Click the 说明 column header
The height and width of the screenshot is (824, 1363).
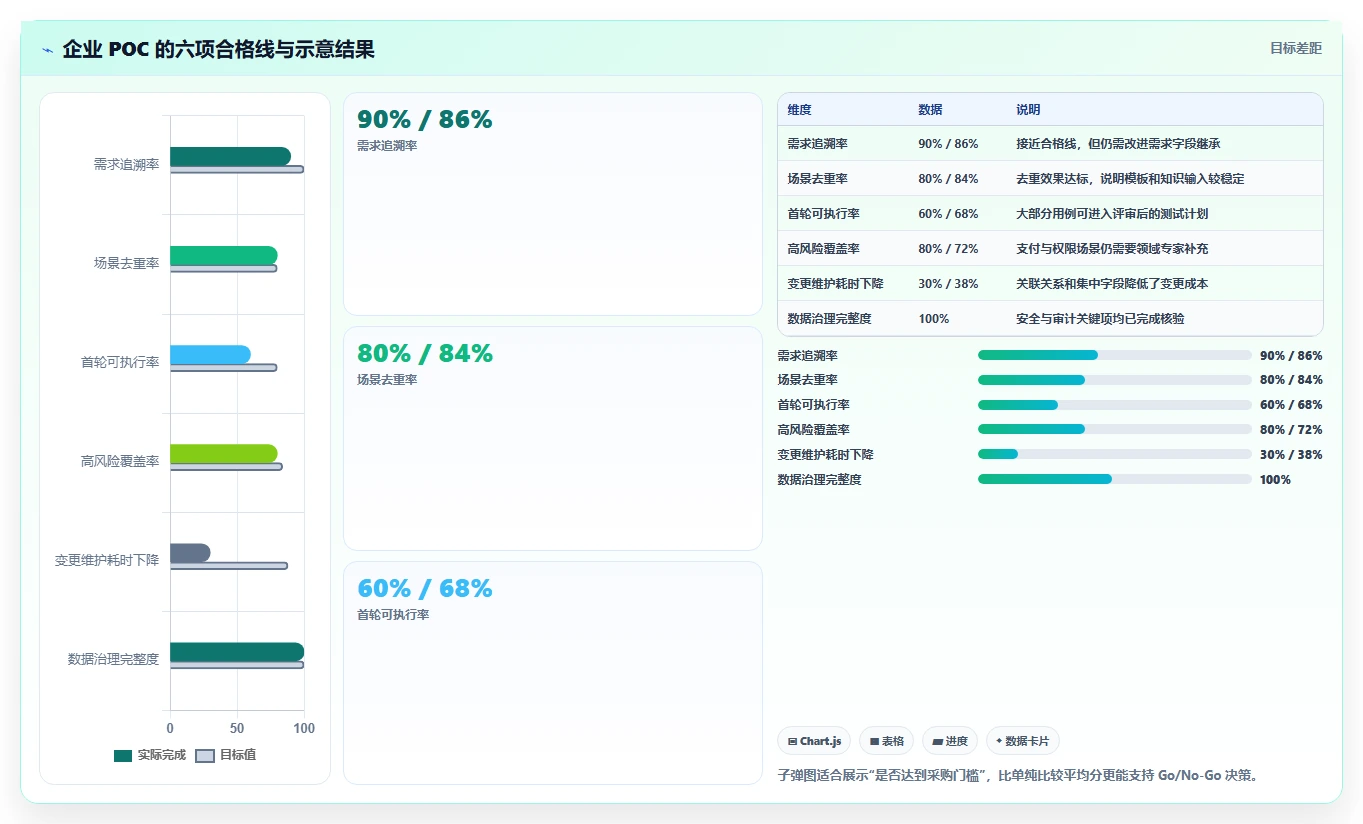point(1028,110)
